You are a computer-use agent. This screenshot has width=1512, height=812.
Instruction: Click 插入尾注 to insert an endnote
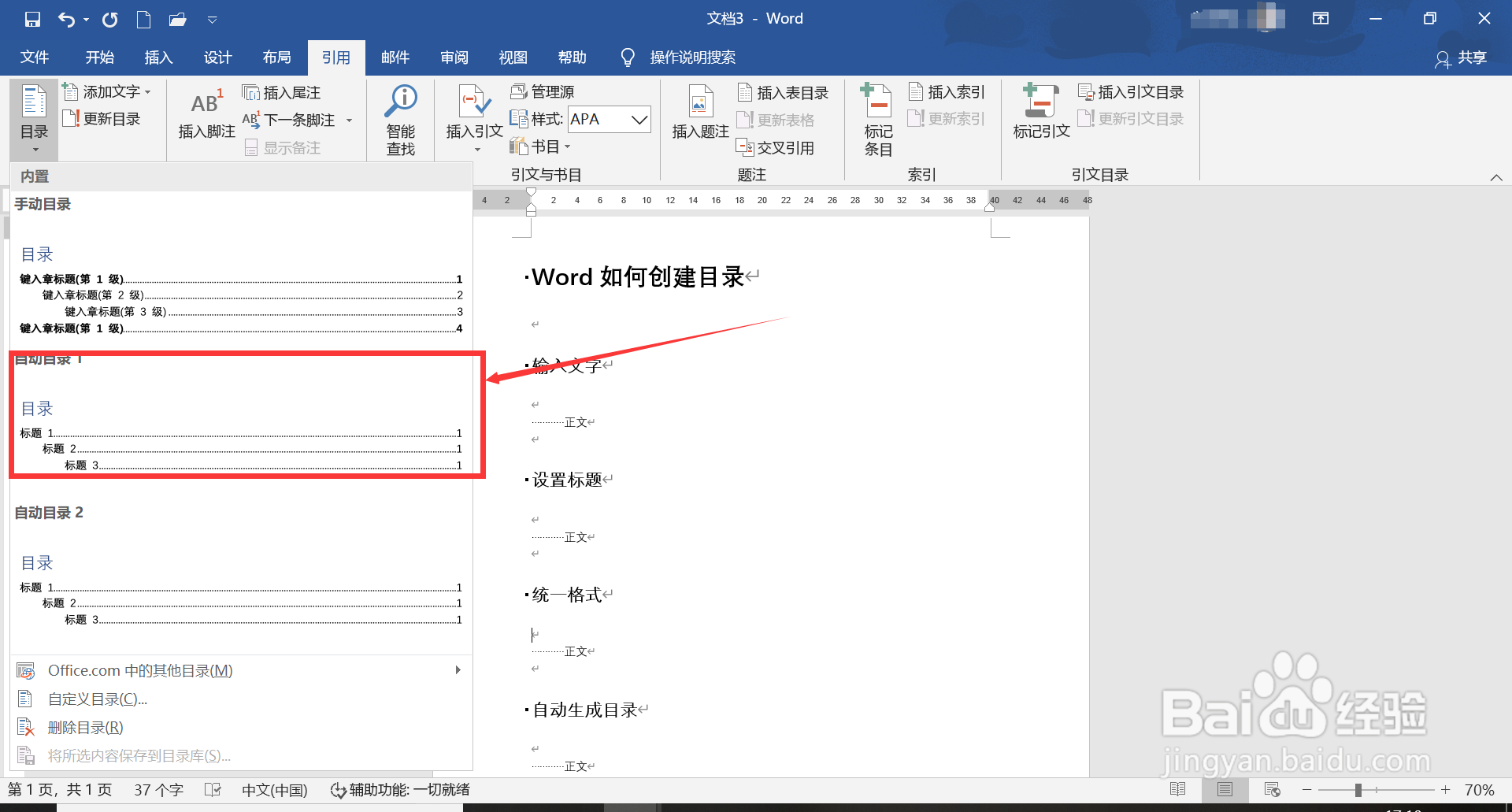point(281,93)
